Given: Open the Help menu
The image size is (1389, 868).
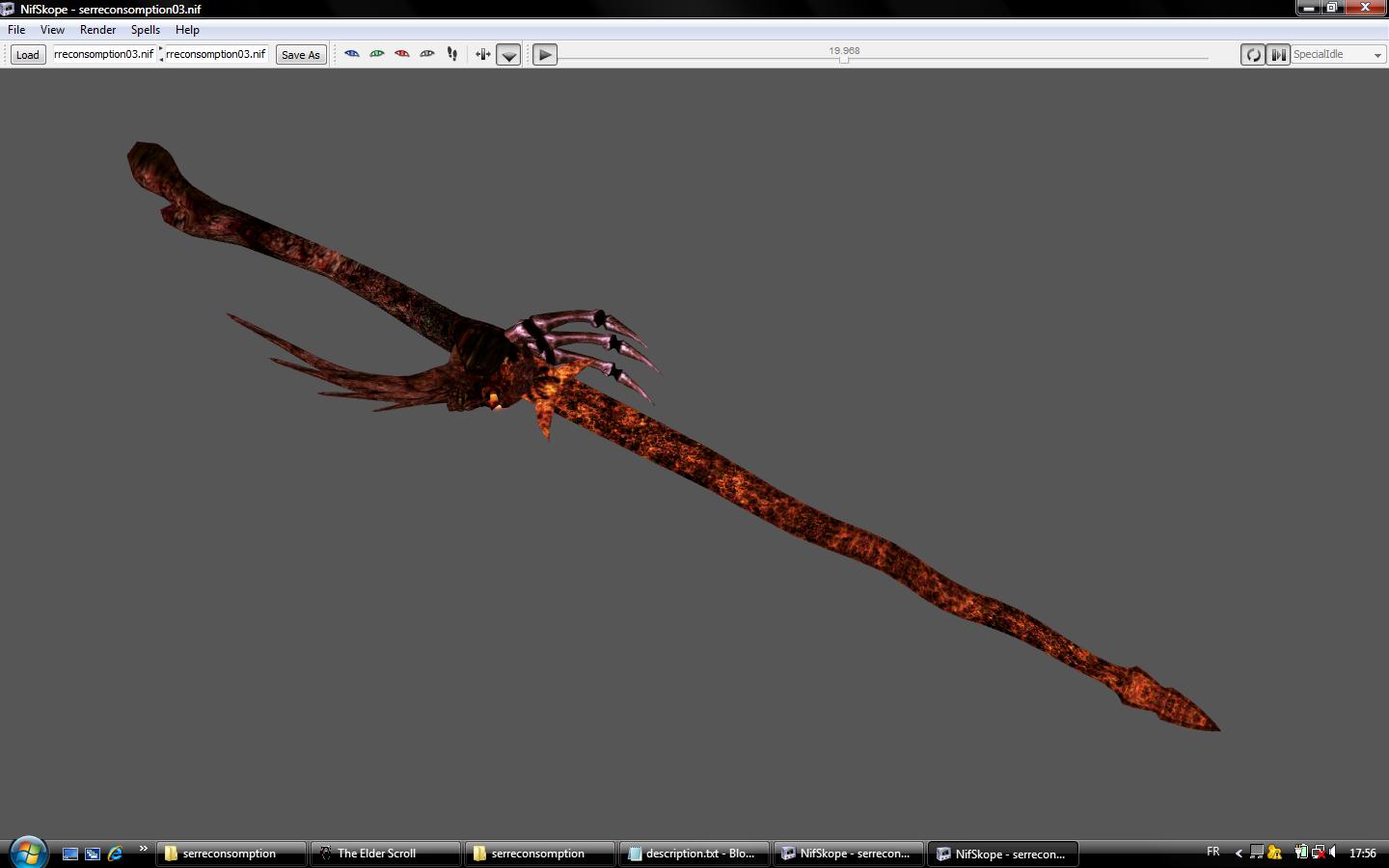Looking at the screenshot, I should pos(187,30).
